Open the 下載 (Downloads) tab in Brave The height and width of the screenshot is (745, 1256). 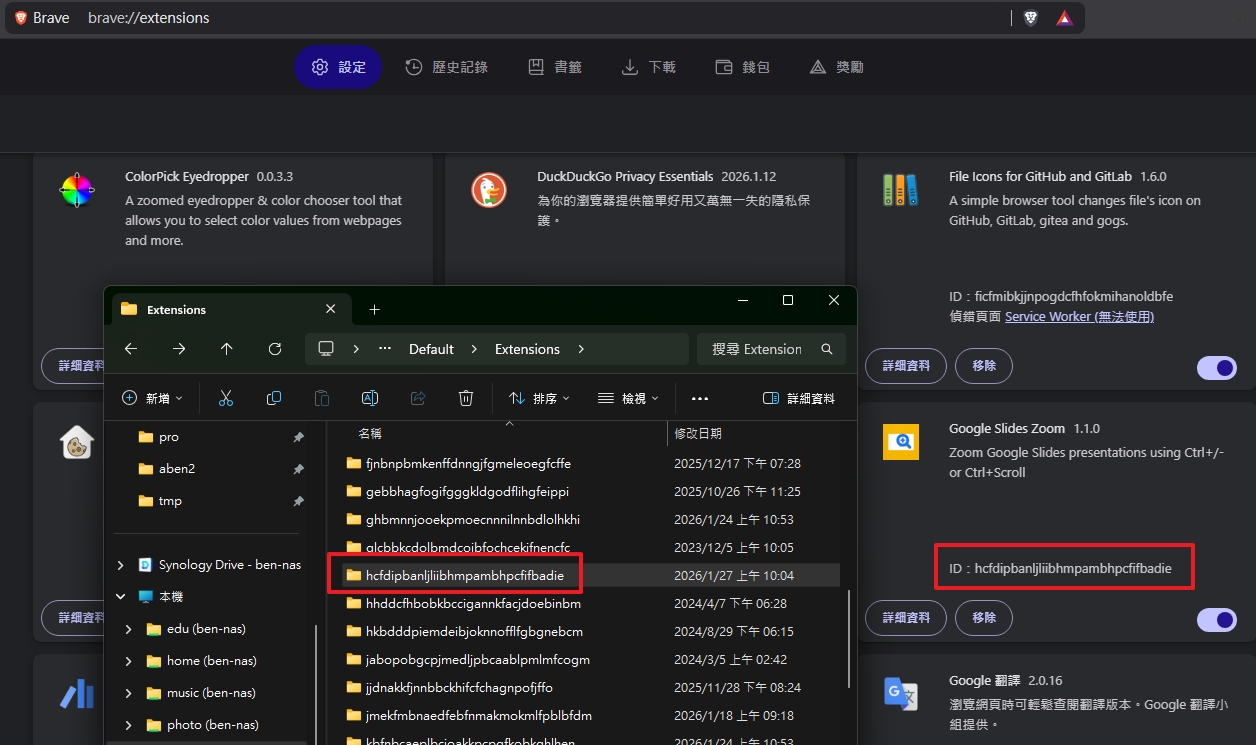coord(649,67)
